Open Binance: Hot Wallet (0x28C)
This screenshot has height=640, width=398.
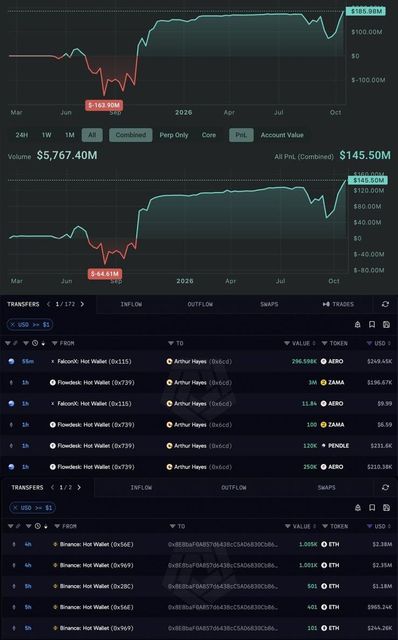tap(97, 586)
